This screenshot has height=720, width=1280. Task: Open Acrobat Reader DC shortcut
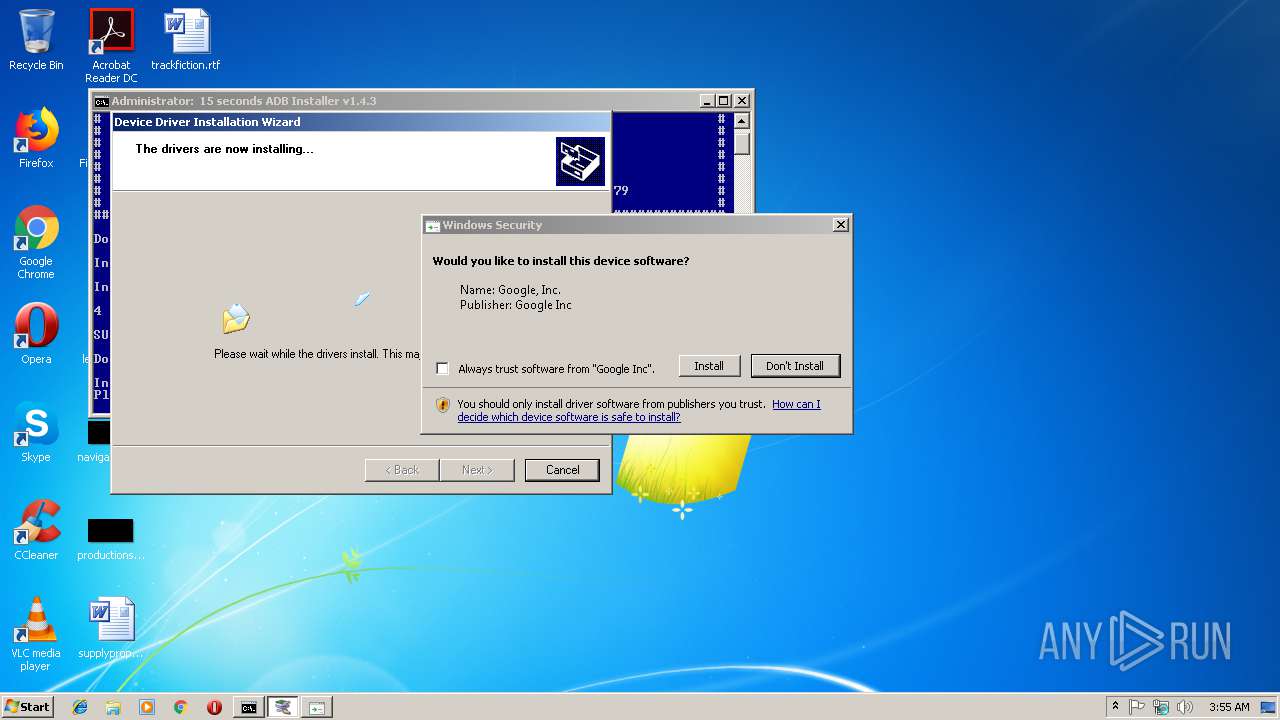[x=111, y=45]
